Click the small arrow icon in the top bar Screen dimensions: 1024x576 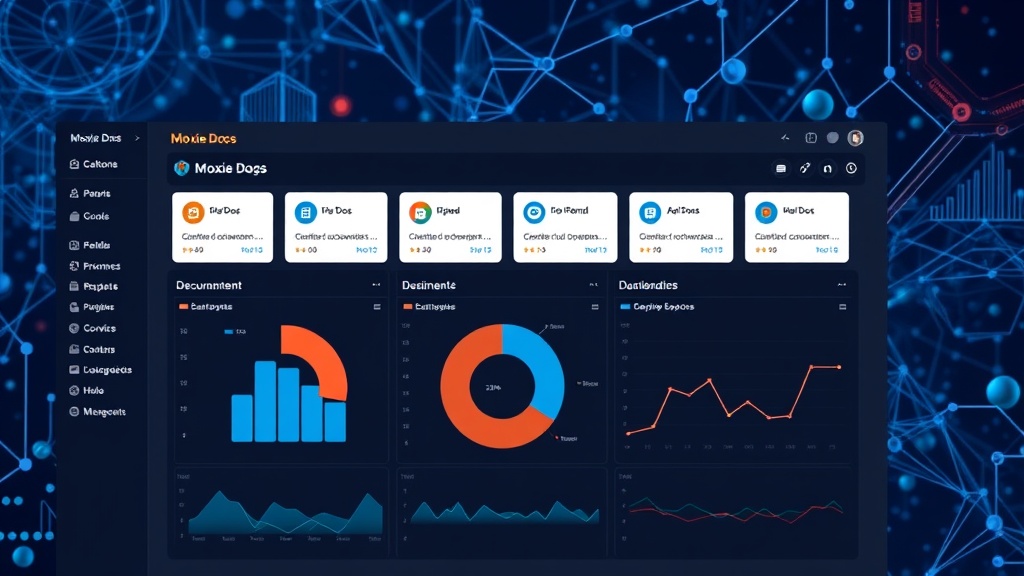click(785, 138)
